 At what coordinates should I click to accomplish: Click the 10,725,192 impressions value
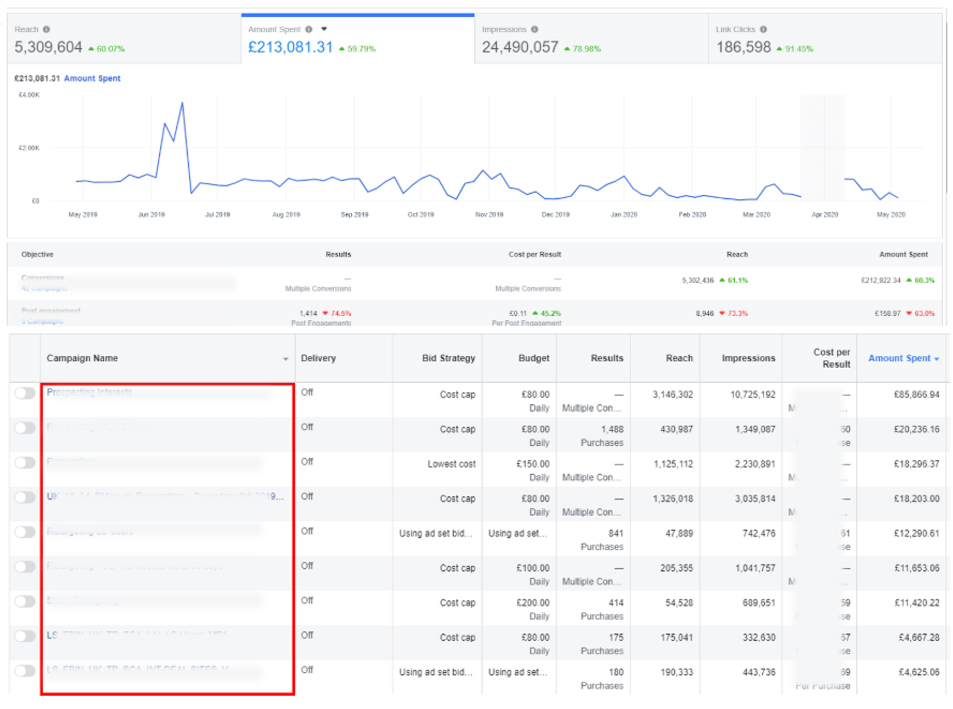tap(753, 395)
